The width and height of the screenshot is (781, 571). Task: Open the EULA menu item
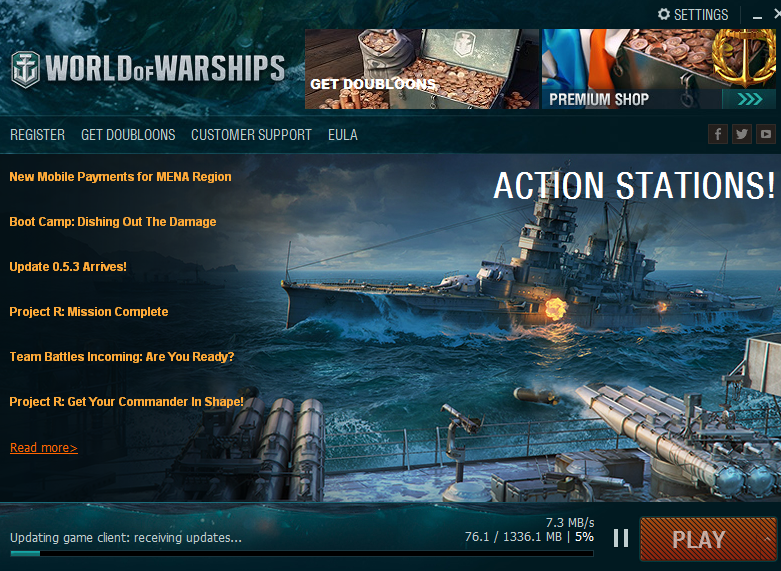[x=343, y=135]
